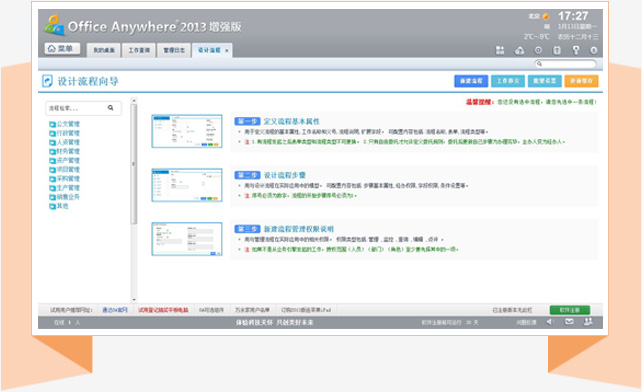Click the orange button in wizard header
The width and height of the screenshot is (642, 392).
[x=581, y=81]
